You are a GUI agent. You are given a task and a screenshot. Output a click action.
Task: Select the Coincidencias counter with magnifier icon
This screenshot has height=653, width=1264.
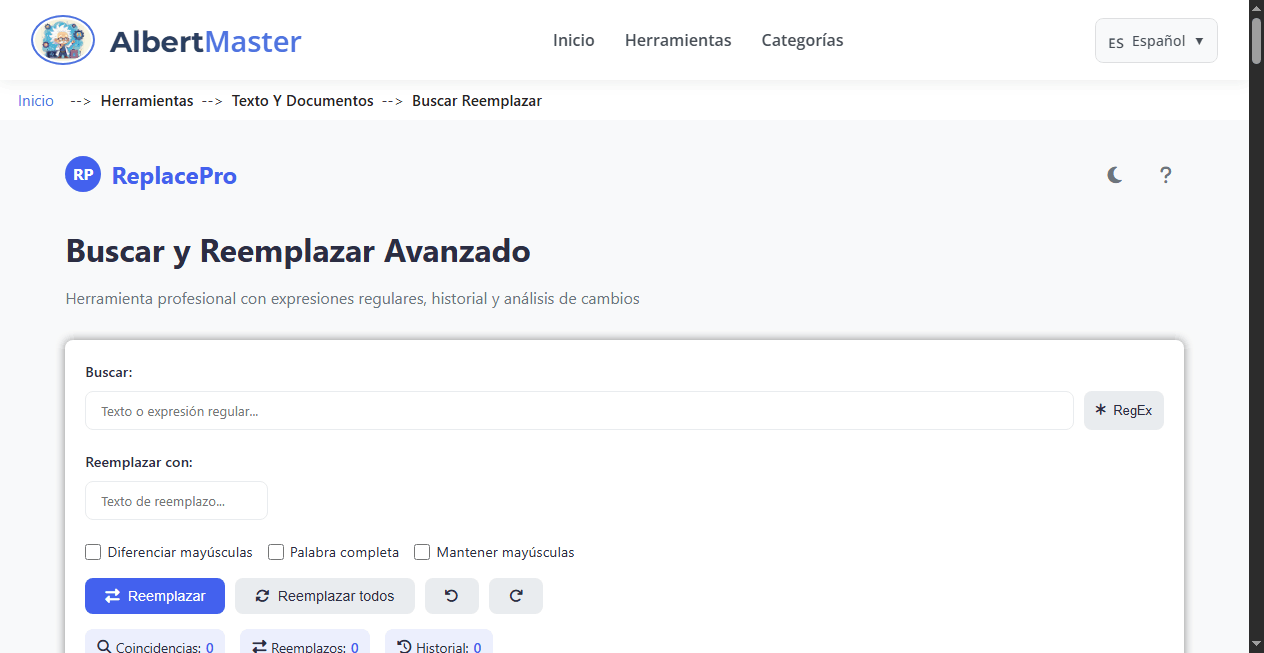pyautogui.click(x=154, y=645)
